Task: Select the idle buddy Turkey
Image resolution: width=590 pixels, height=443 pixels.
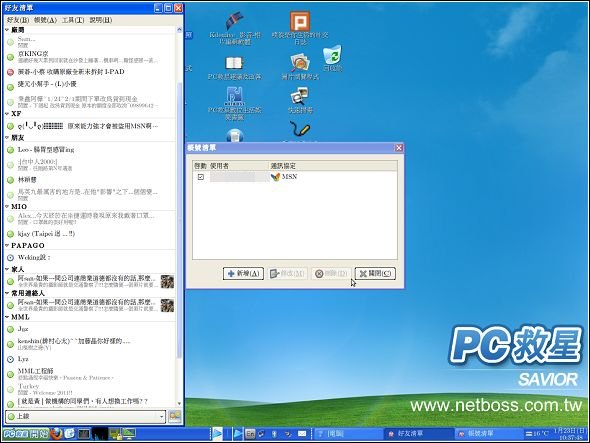Action: 90,389
